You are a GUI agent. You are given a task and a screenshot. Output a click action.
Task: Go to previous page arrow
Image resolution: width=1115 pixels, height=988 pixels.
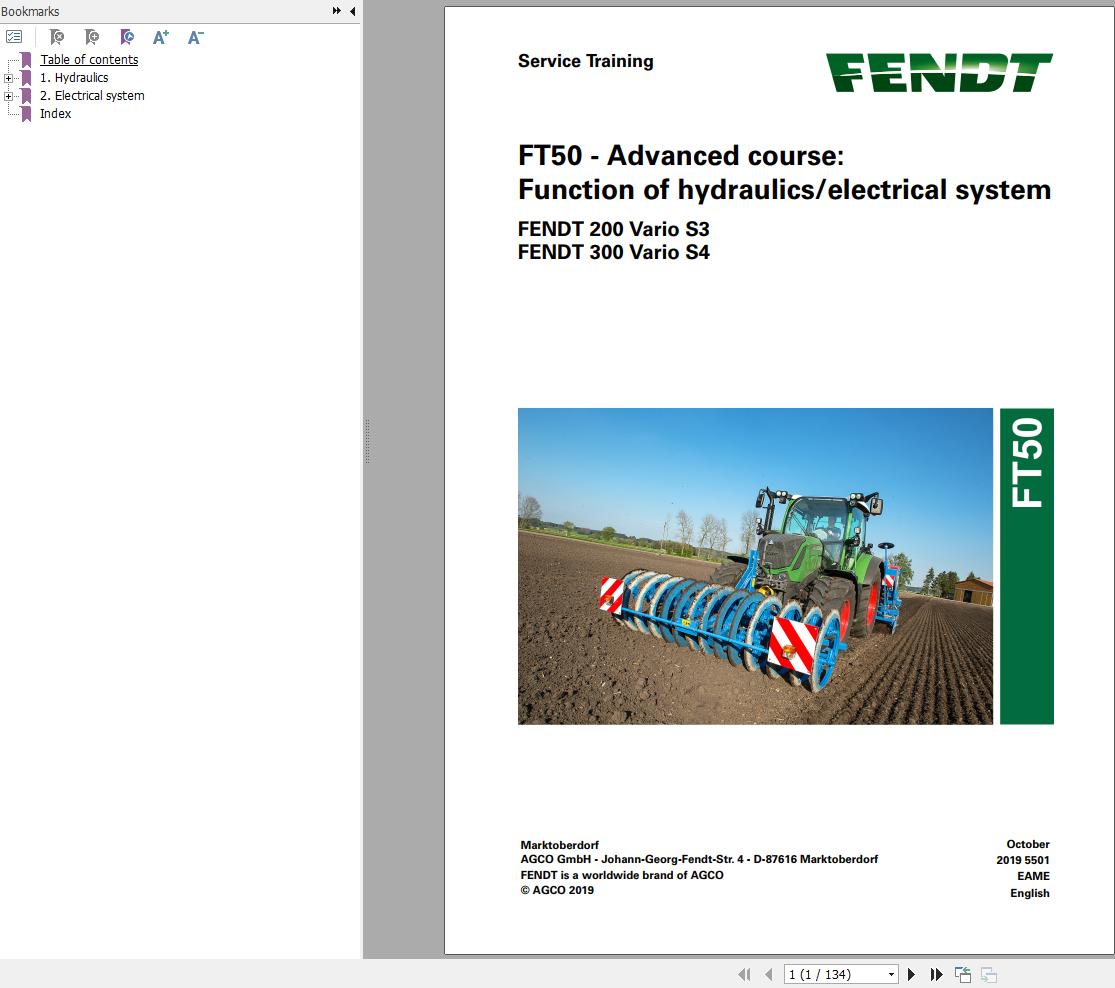pyautogui.click(x=768, y=974)
